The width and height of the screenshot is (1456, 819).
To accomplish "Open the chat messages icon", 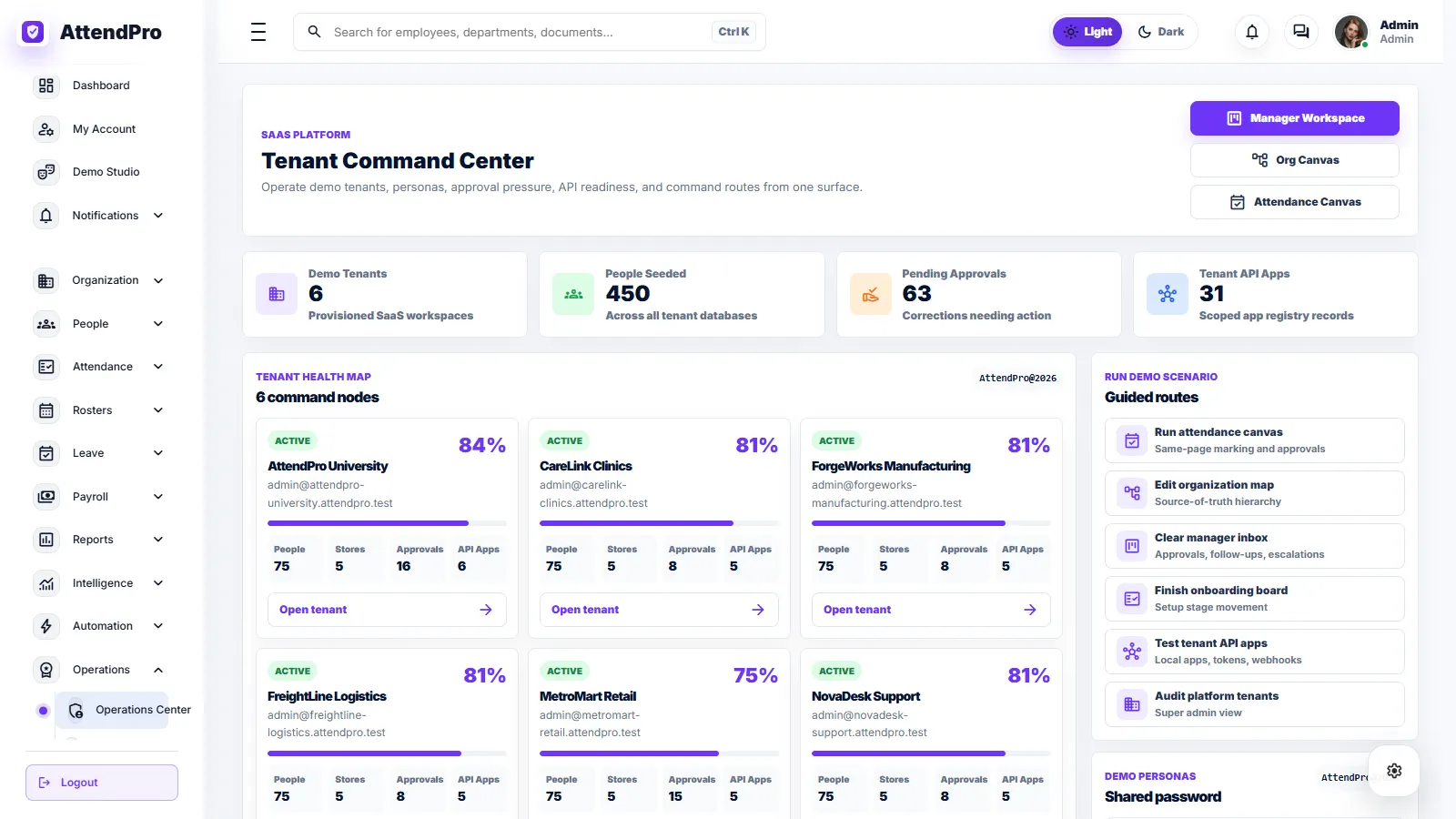I will point(1301,32).
